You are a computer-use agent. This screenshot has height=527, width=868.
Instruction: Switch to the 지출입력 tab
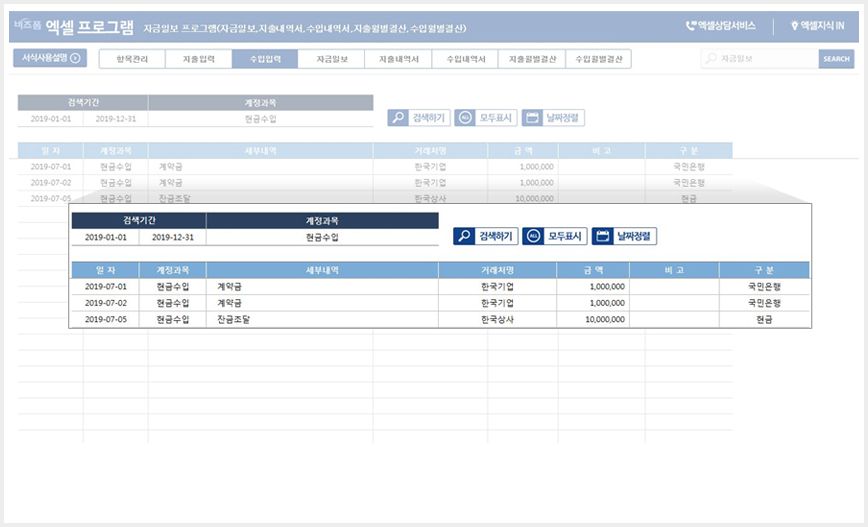(198, 59)
